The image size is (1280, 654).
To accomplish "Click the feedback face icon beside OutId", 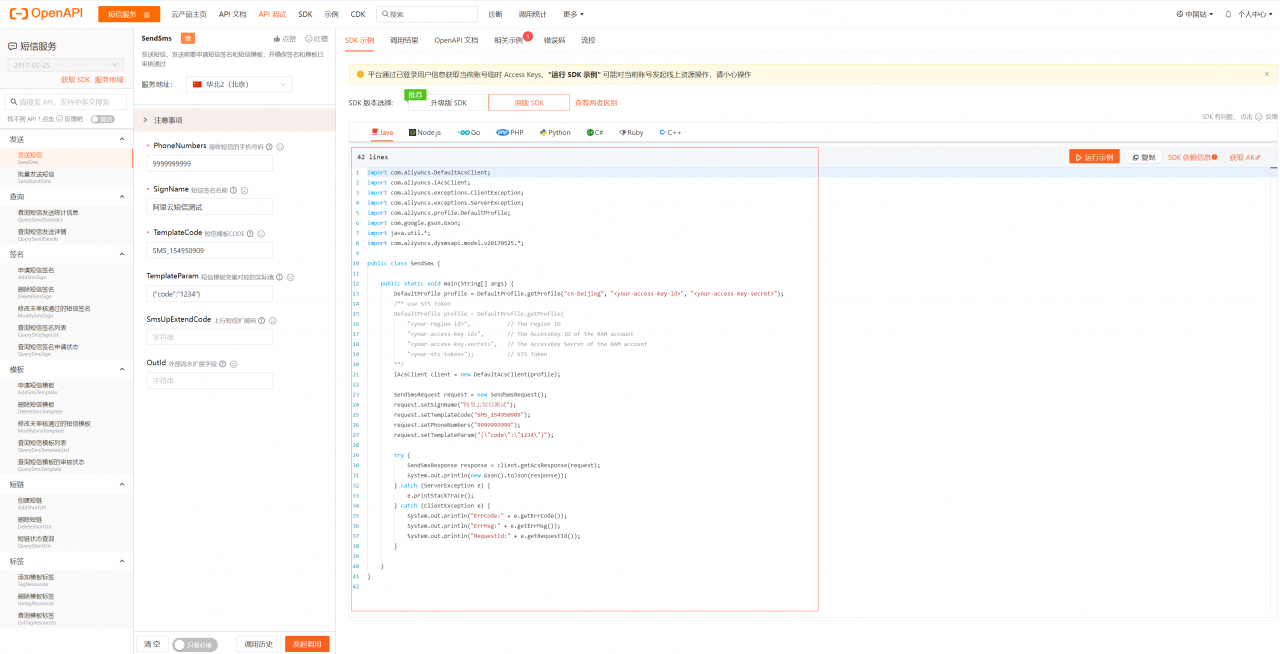I will (233, 364).
